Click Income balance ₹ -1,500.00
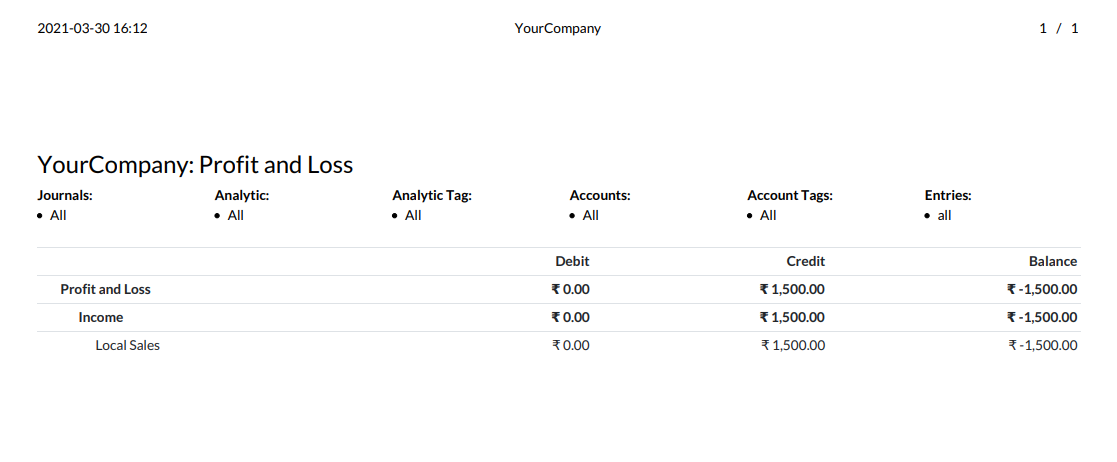 [1042, 317]
